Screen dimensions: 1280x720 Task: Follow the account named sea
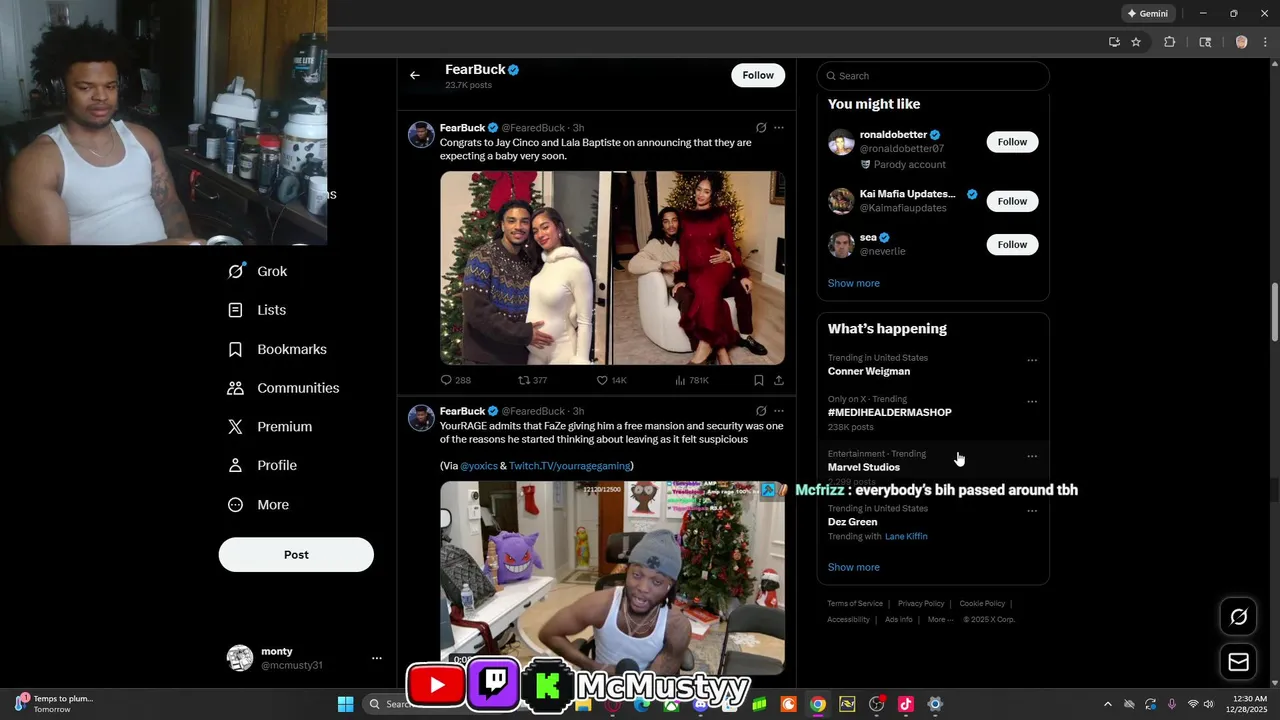(x=1012, y=244)
